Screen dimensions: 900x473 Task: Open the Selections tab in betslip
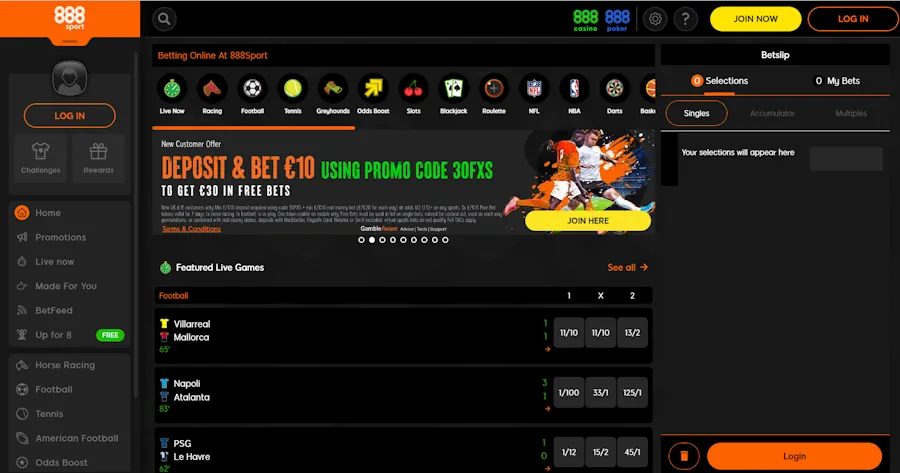pos(719,81)
